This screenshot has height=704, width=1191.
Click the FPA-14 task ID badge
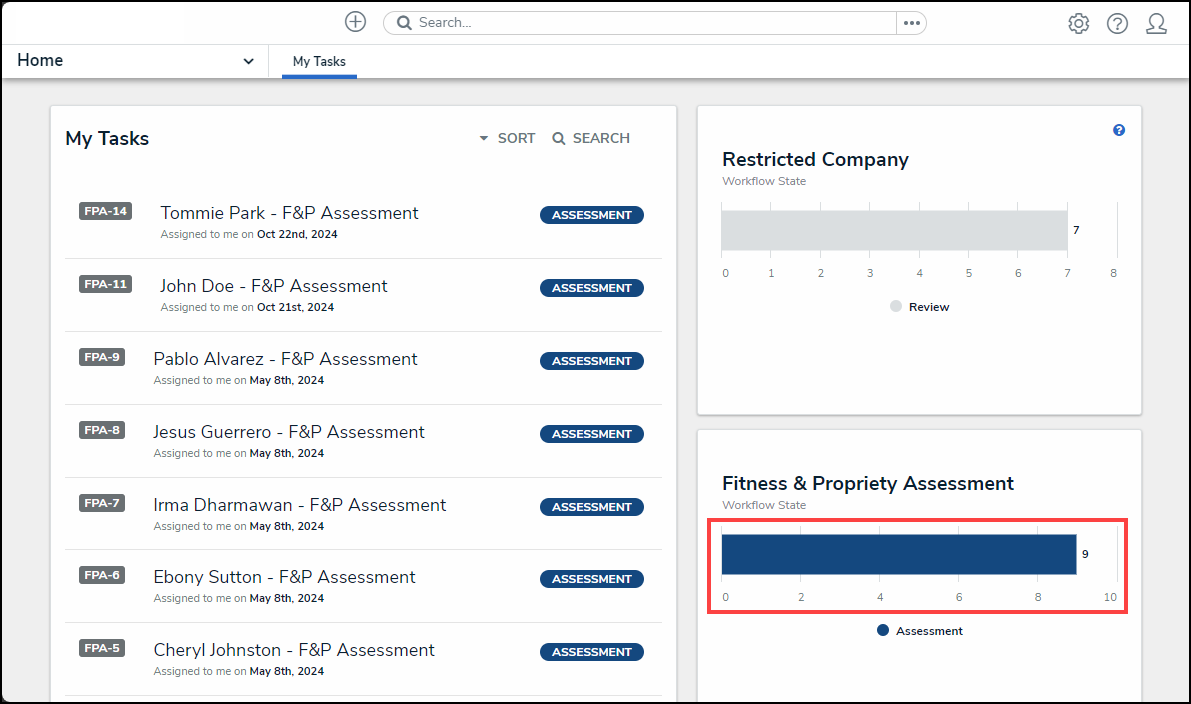tap(105, 211)
